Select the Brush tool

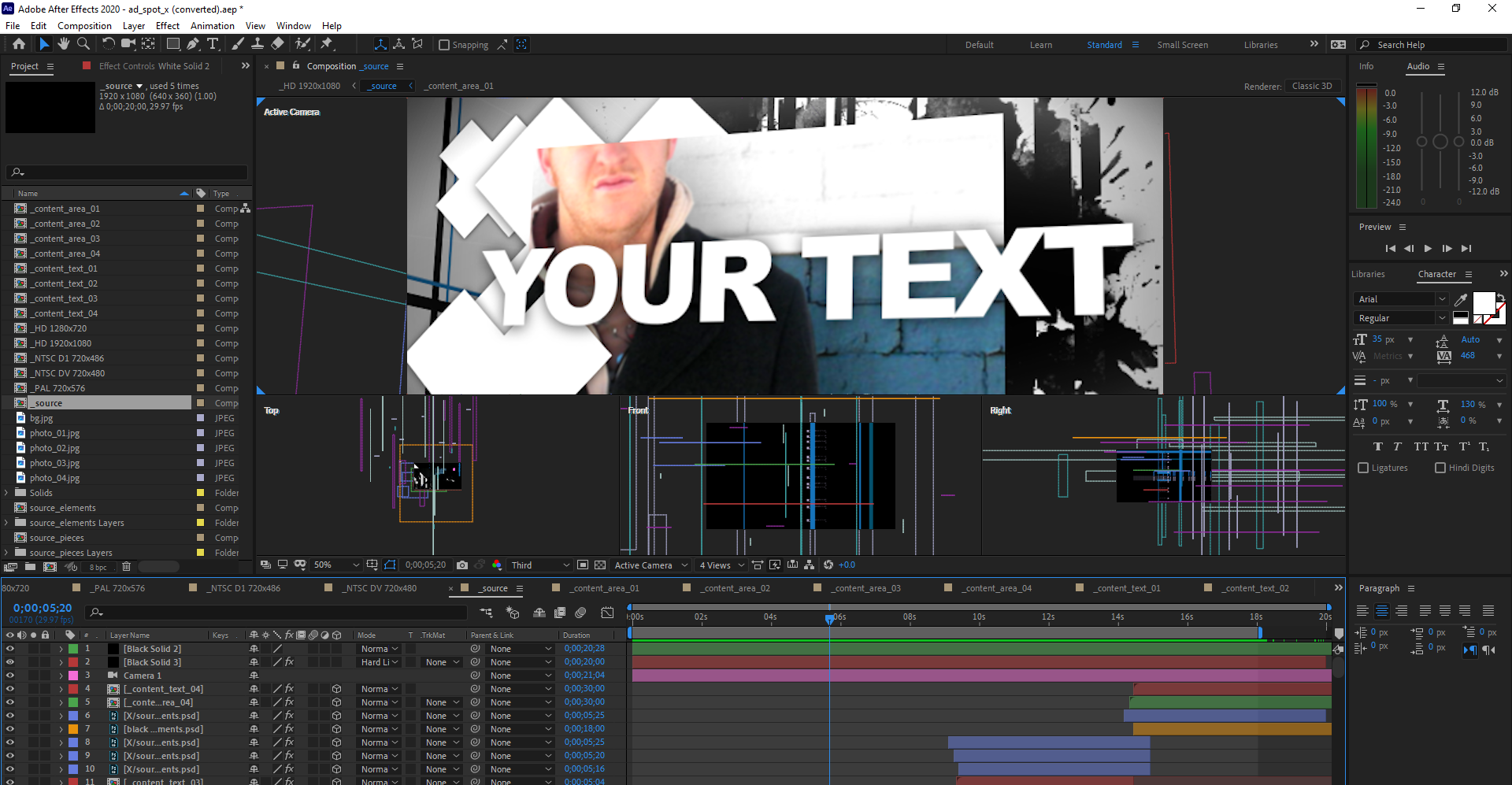coord(238,44)
